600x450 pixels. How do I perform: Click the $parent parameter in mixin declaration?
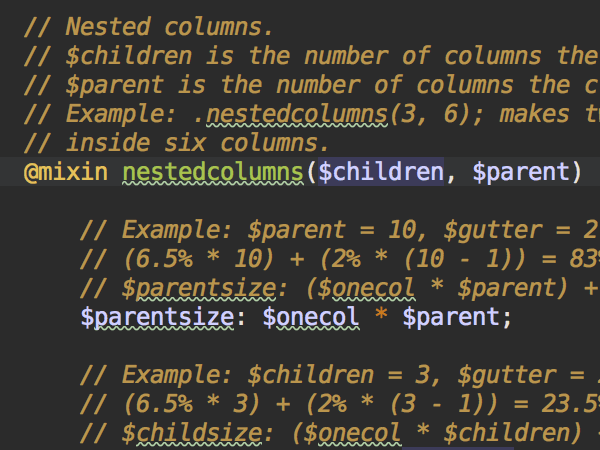521,172
